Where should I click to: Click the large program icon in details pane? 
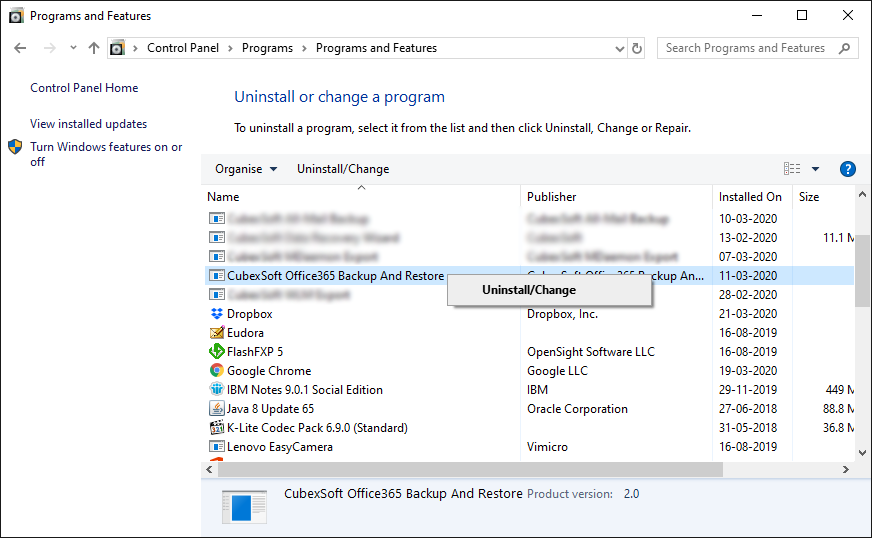point(244,507)
